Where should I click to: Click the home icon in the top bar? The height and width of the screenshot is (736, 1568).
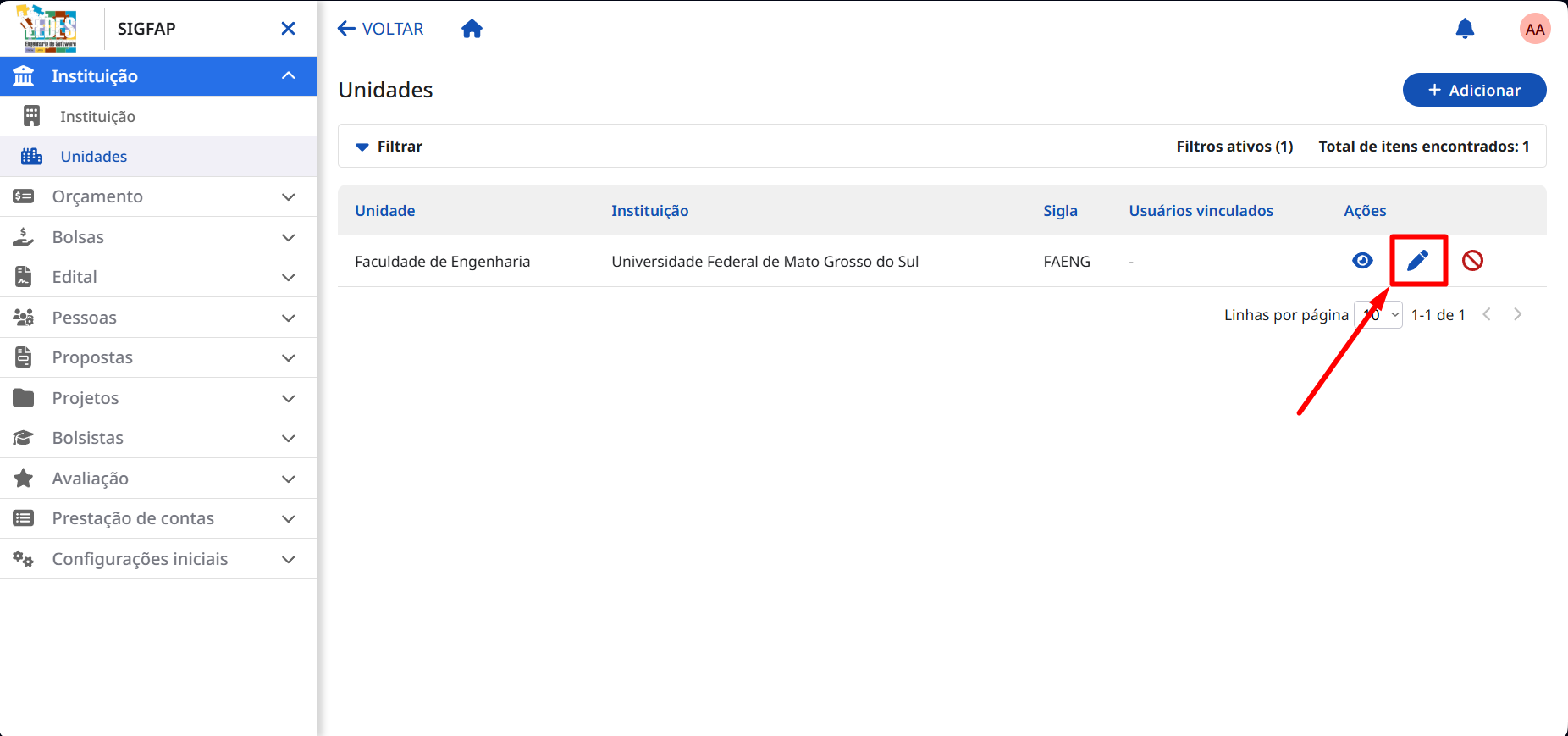click(472, 29)
